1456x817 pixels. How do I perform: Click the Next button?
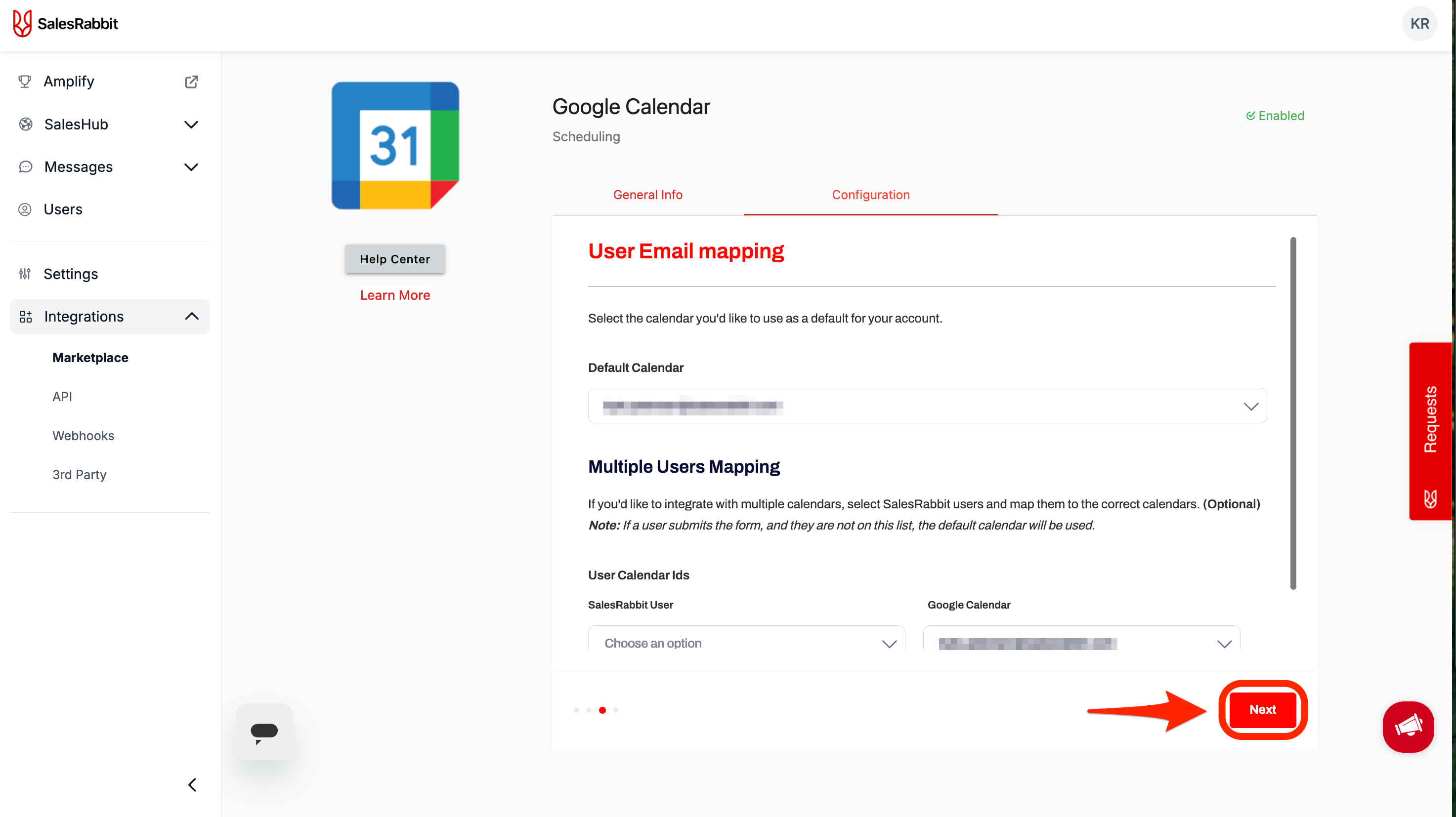[1262, 710]
